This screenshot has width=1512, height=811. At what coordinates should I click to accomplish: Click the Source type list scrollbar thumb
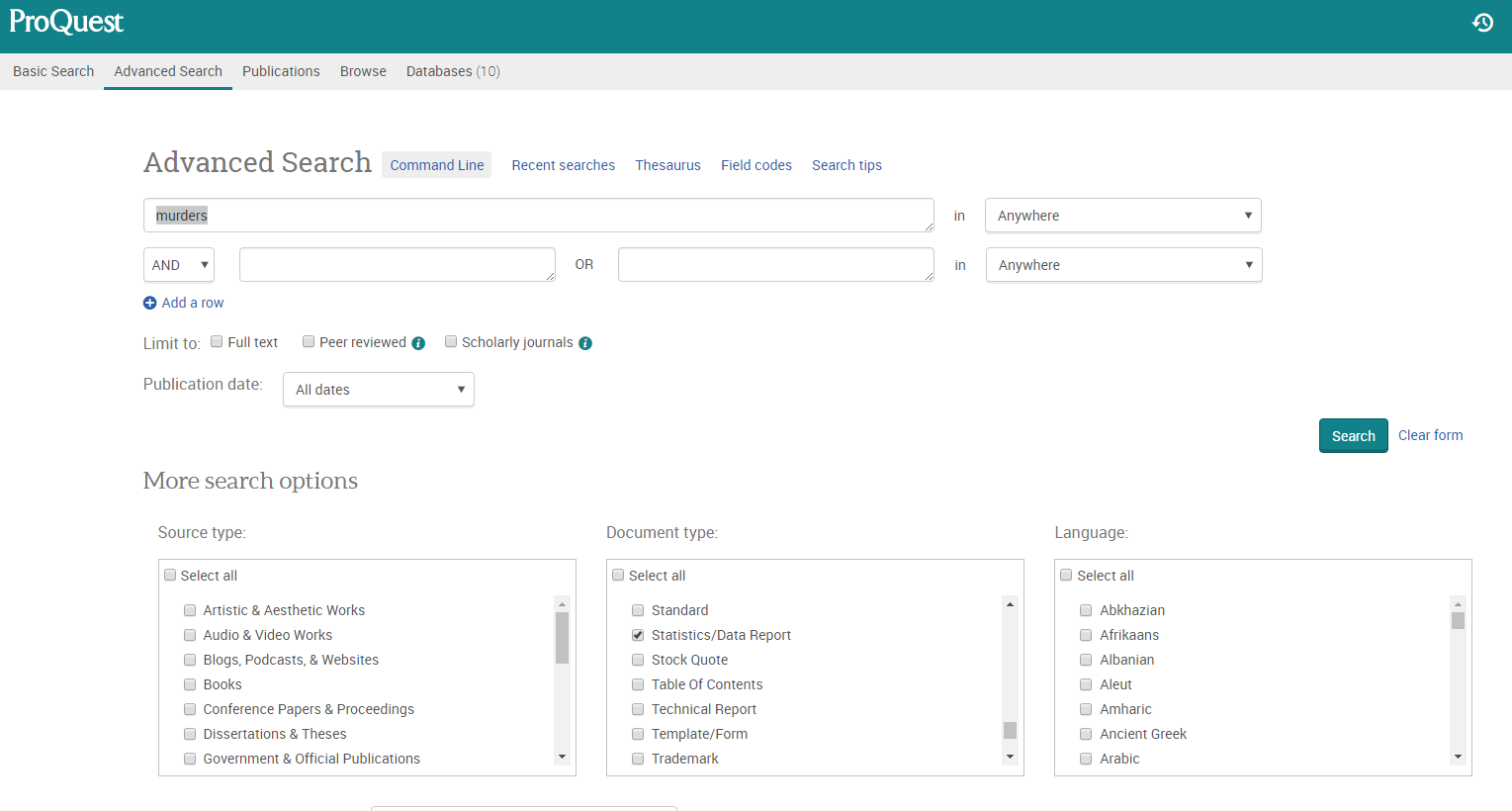[562, 638]
